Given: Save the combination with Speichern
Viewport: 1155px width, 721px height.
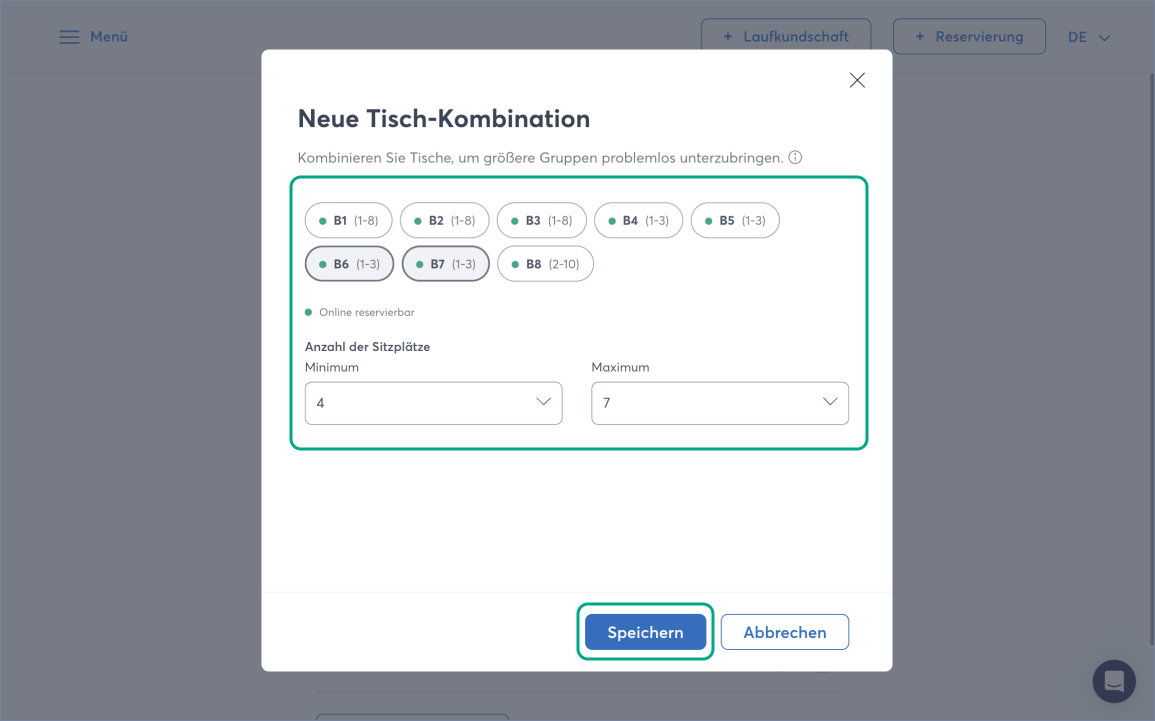Looking at the screenshot, I should click(x=645, y=632).
